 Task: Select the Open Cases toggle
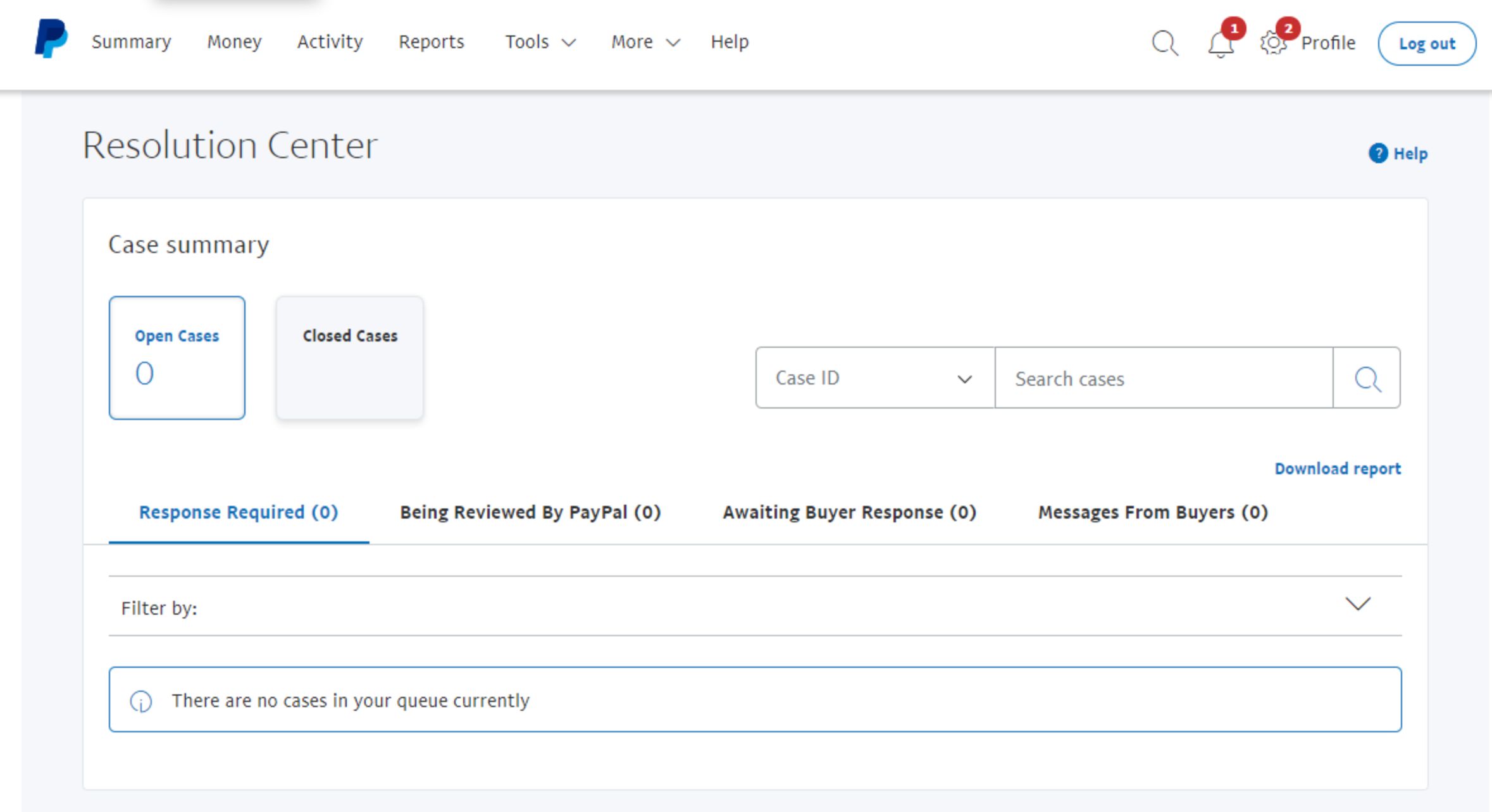(x=177, y=358)
